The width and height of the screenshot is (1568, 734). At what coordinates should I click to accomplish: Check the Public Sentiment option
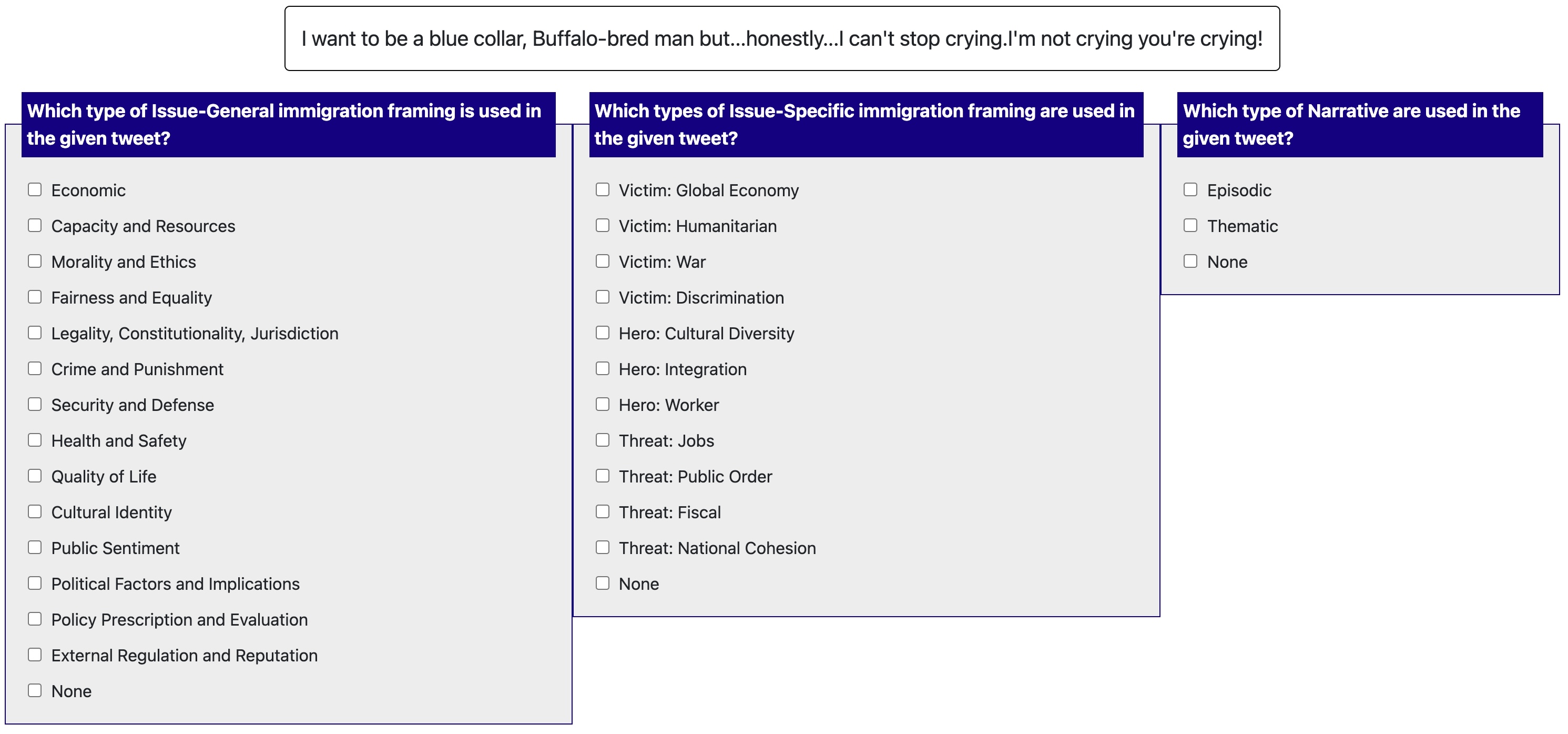click(35, 548)
